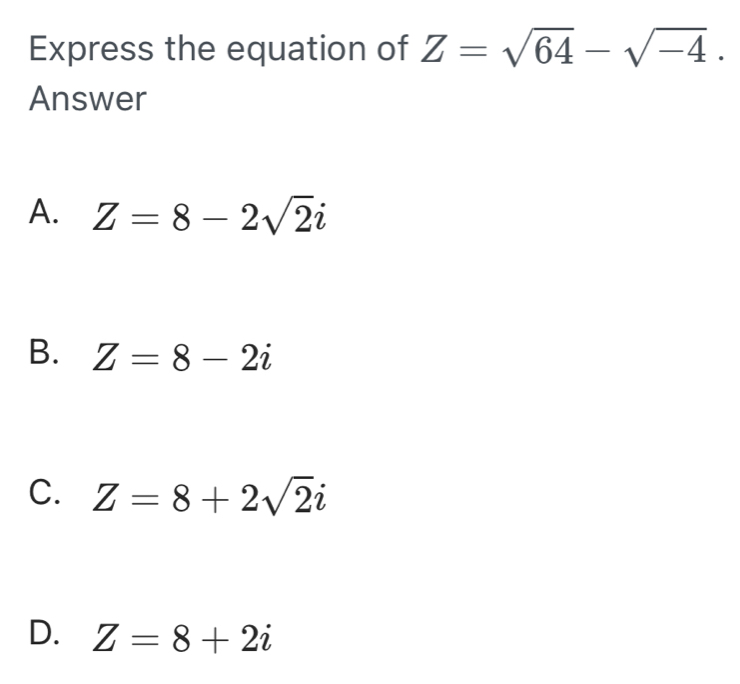This screenshot has width=740, height=684.
Task: Click the 2√2i part of option A
Action: click(283, 216)
